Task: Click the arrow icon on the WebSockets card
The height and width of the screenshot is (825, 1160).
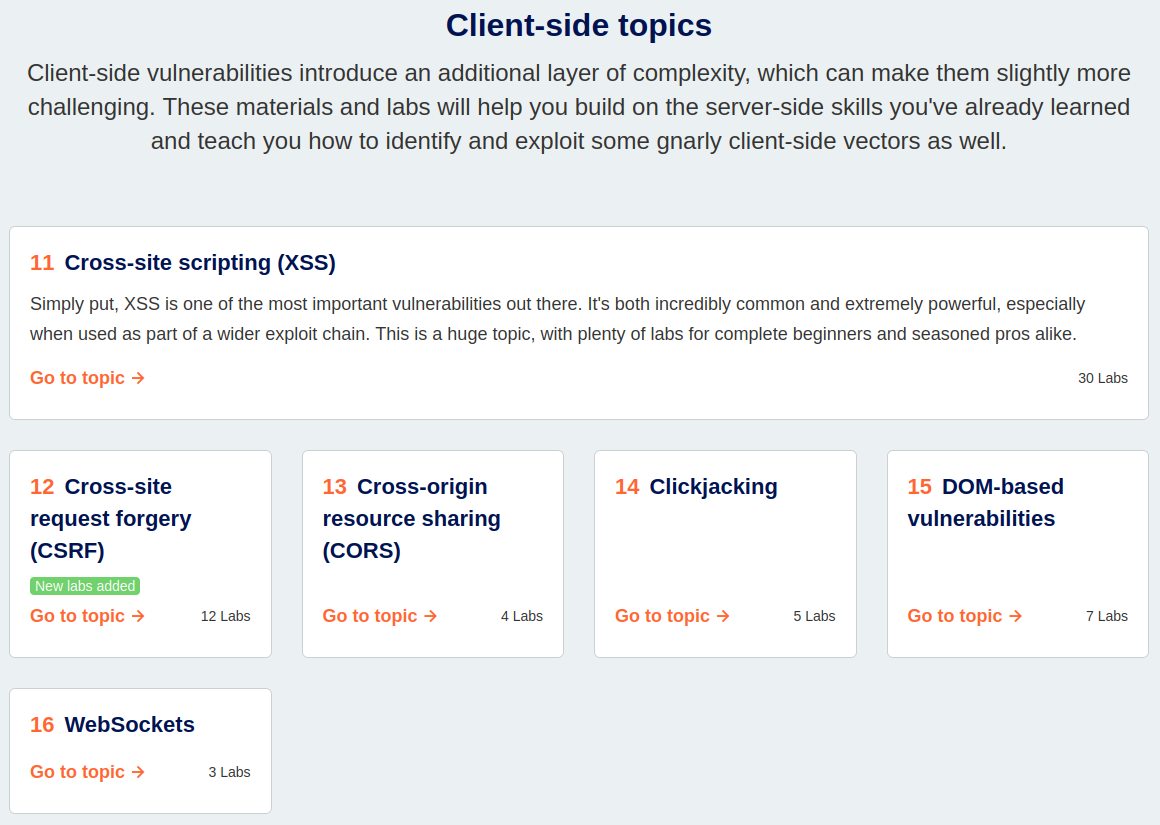Action: click(137, 772)
